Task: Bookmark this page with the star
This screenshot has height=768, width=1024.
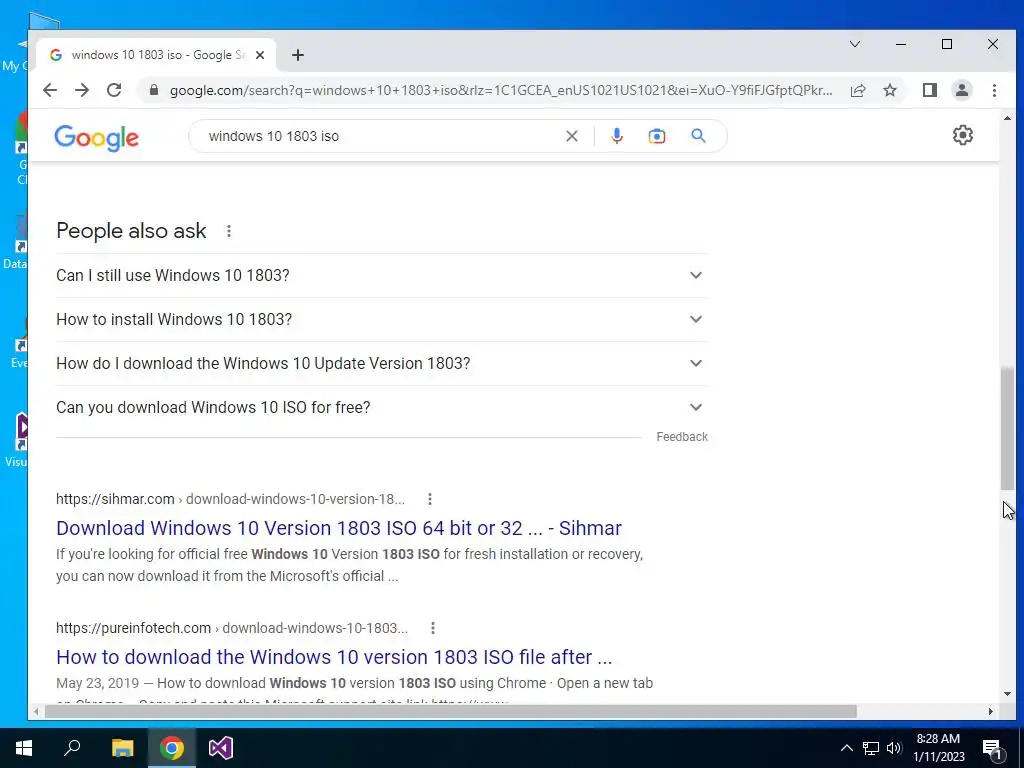Action: tap(890, 90)
